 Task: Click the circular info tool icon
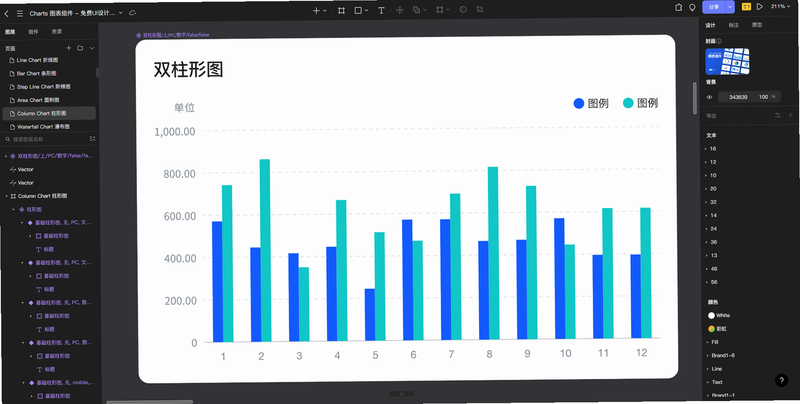click(463, 10)
